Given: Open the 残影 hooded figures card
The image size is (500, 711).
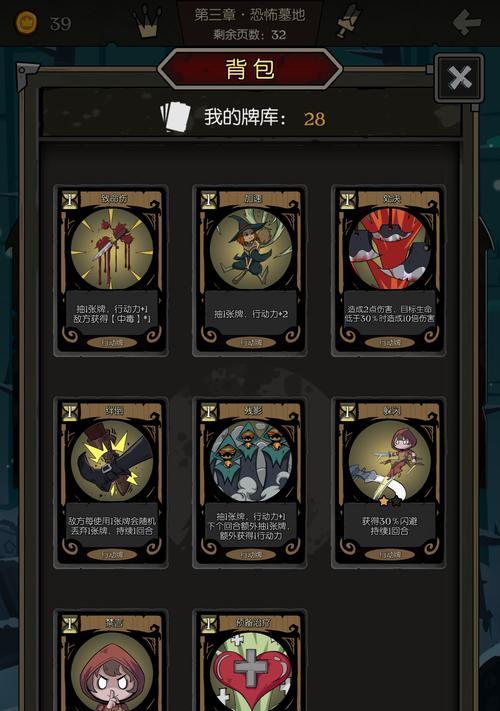Looking at the screenshot, I should (250, 483).
